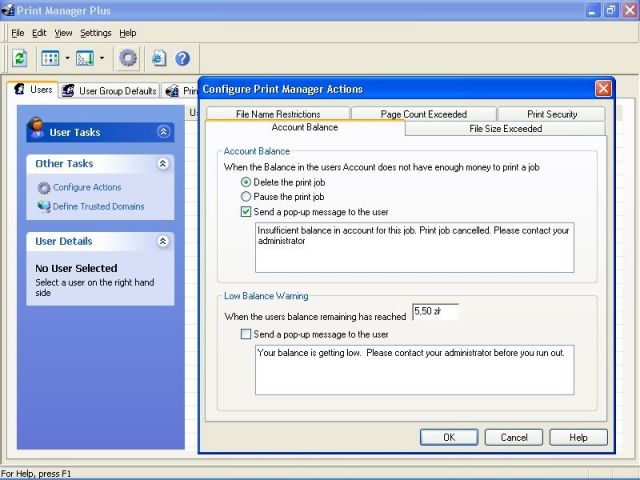The width and height of the screenshot is (640, 480).
Task: Click the User Tasks person icon
Action: tap(36, 127)
